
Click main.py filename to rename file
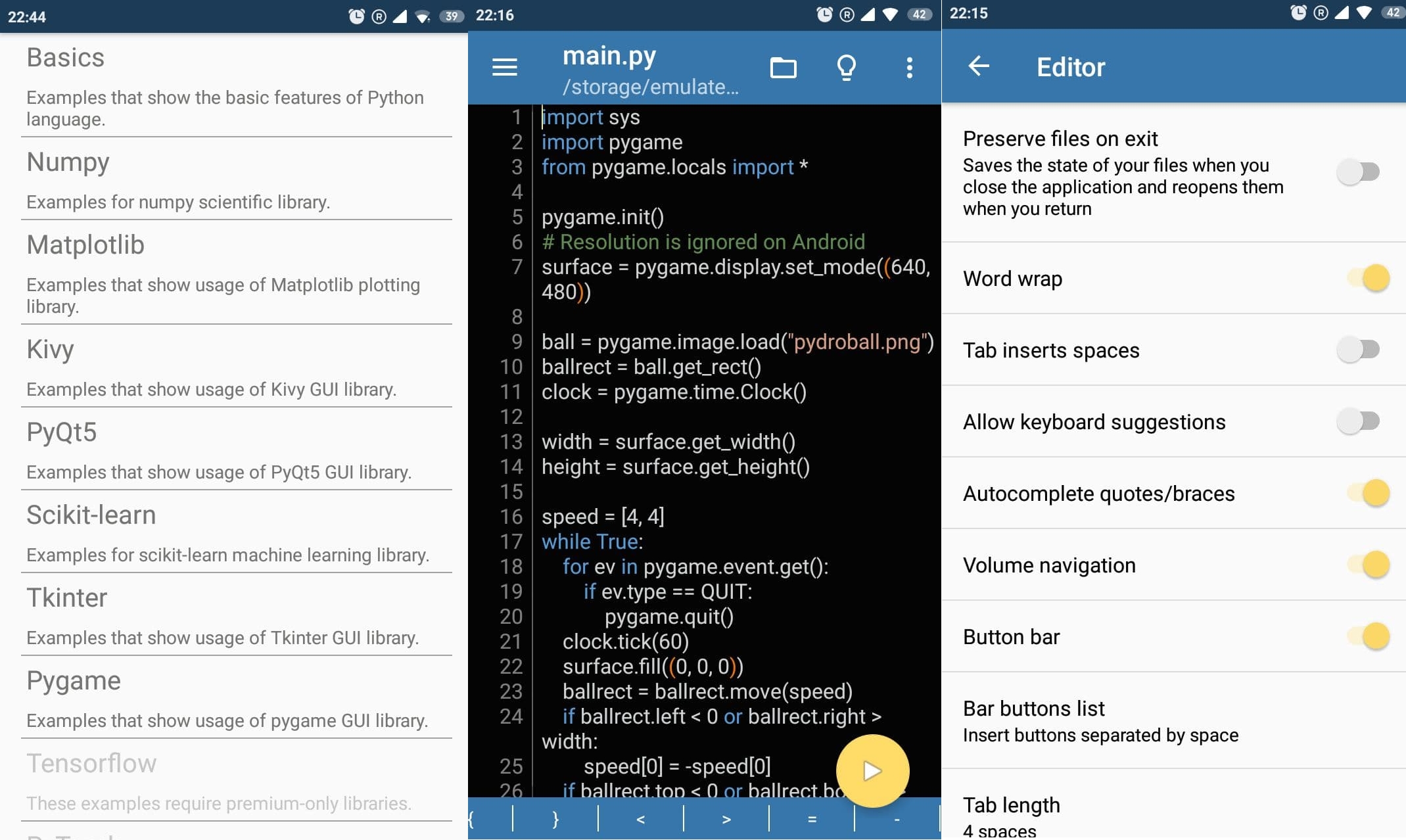[610, 55]
